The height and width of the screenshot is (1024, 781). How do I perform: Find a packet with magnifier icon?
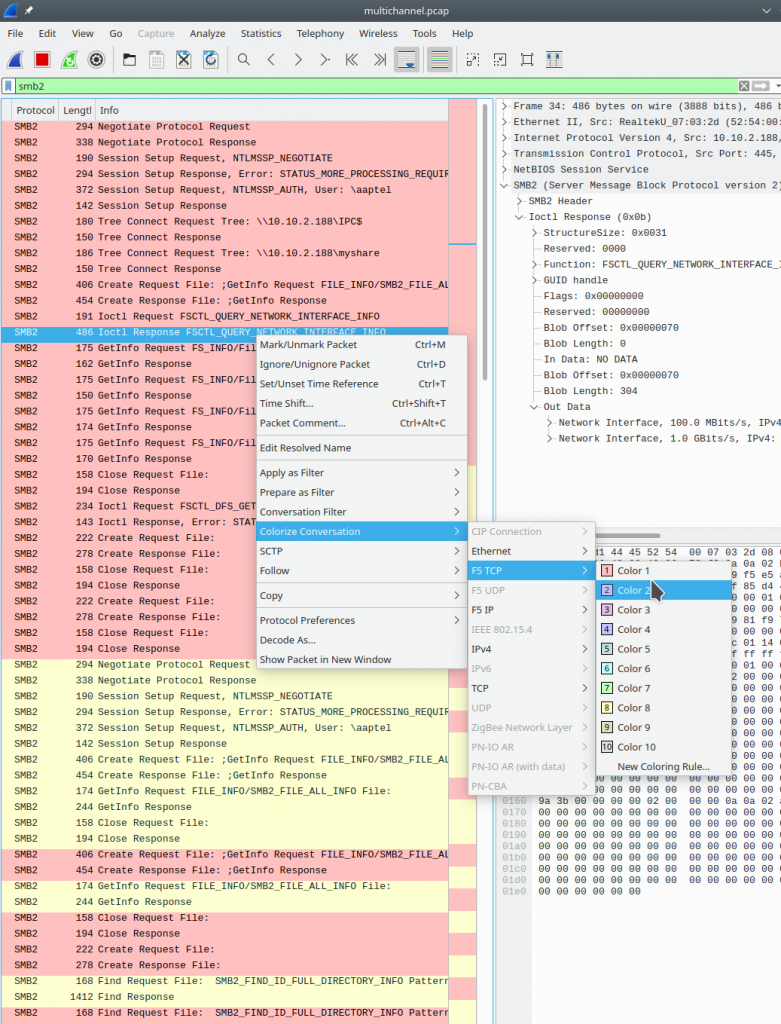244,60
